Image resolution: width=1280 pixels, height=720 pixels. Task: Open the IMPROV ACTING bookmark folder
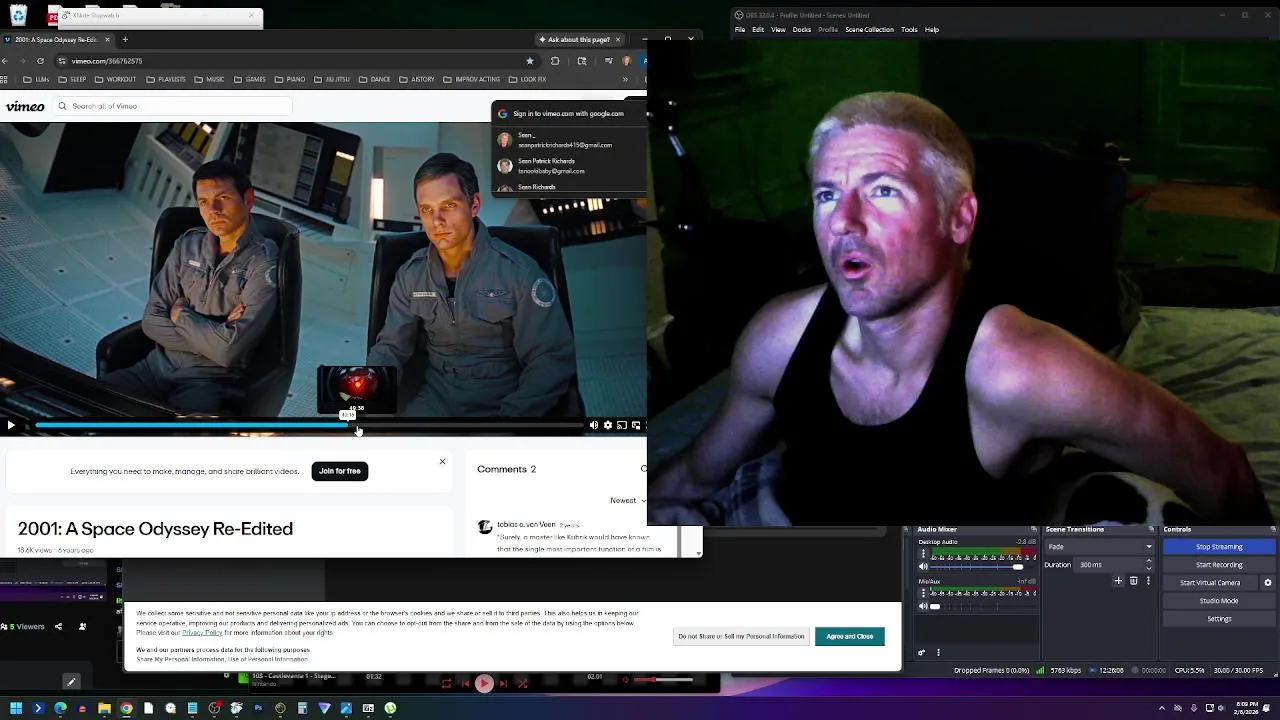point(471,79)
